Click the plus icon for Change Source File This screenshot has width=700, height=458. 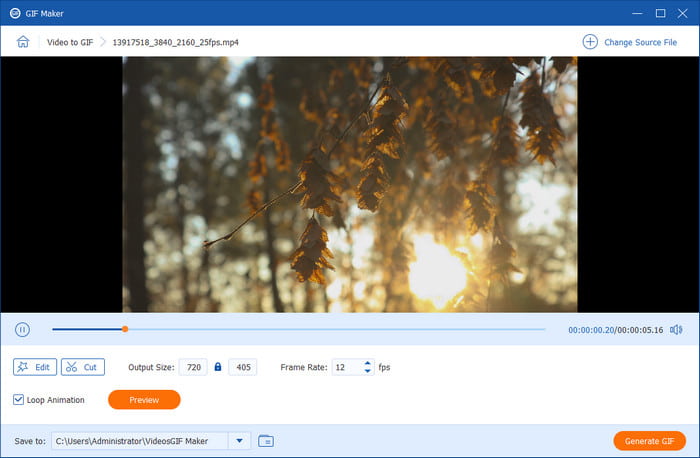pyautogui.click(x=590, y=42)
